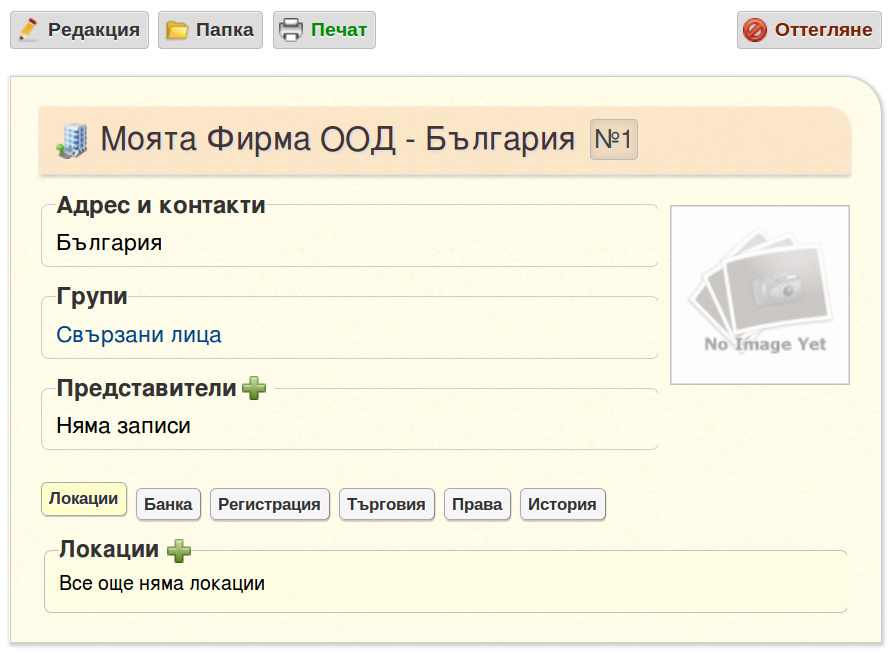
Task: Add a location with green plus icon
Action: click(x=179, y=550)
